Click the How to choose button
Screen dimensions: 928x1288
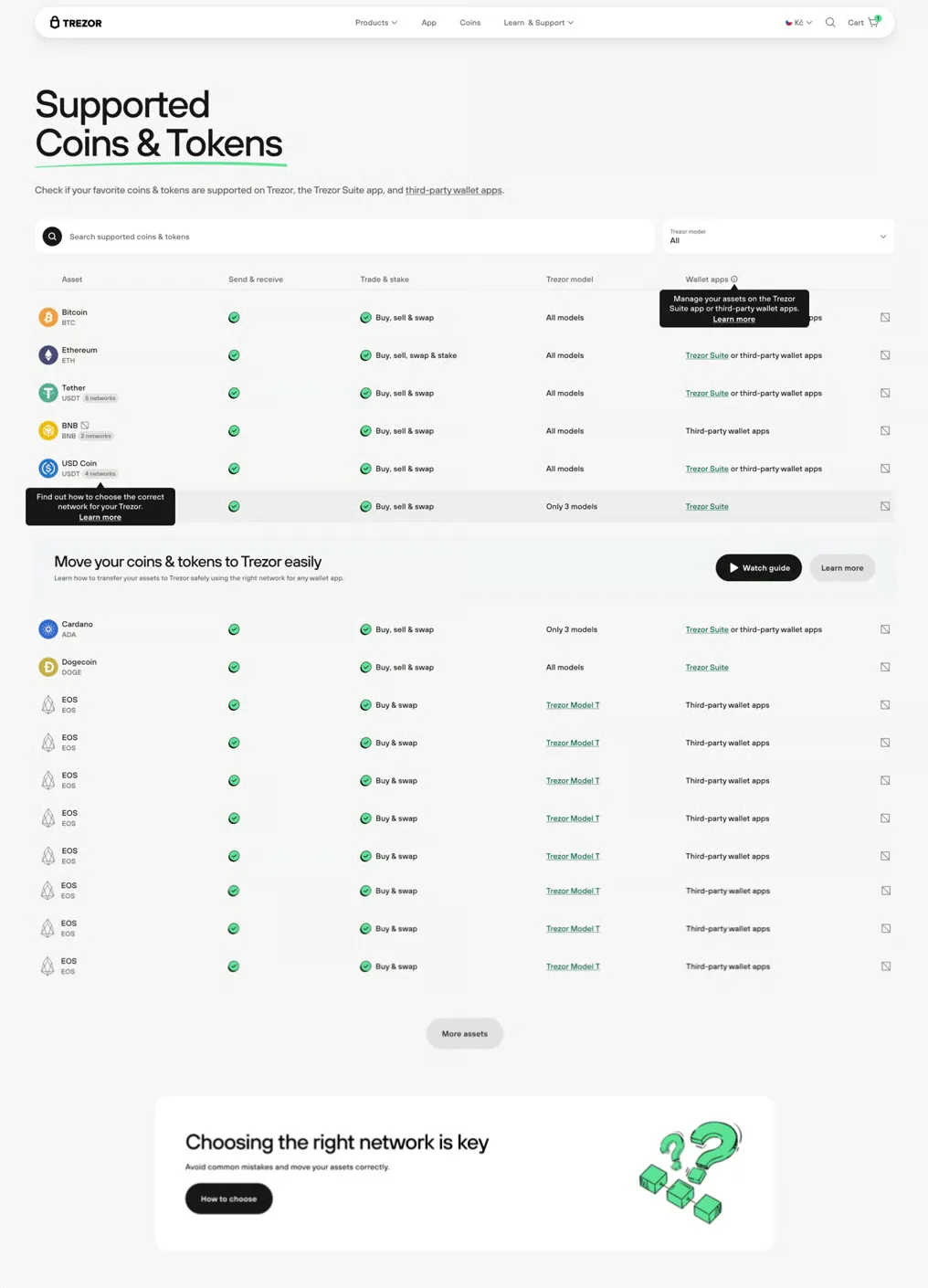point(229,1198)
